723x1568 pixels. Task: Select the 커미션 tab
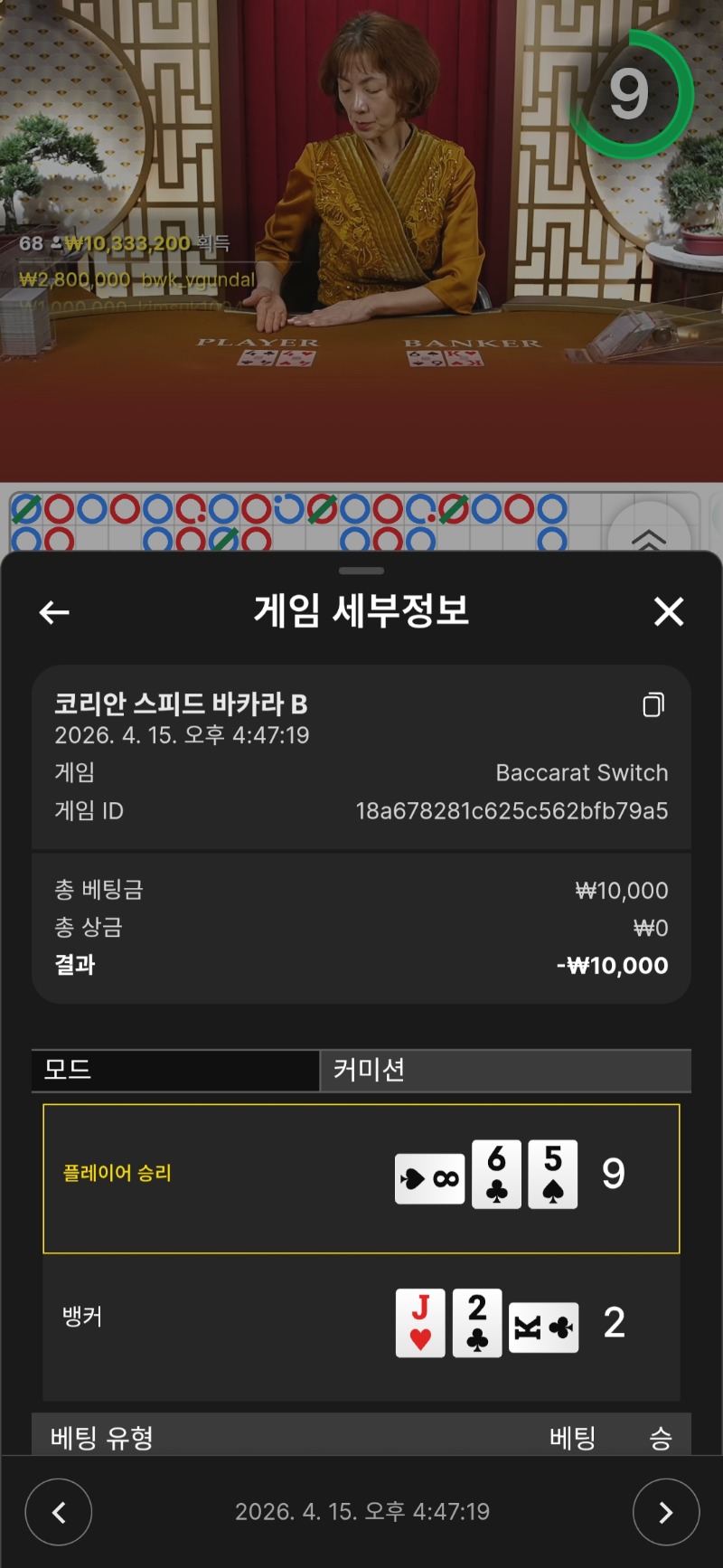(x=506, y=1070)
